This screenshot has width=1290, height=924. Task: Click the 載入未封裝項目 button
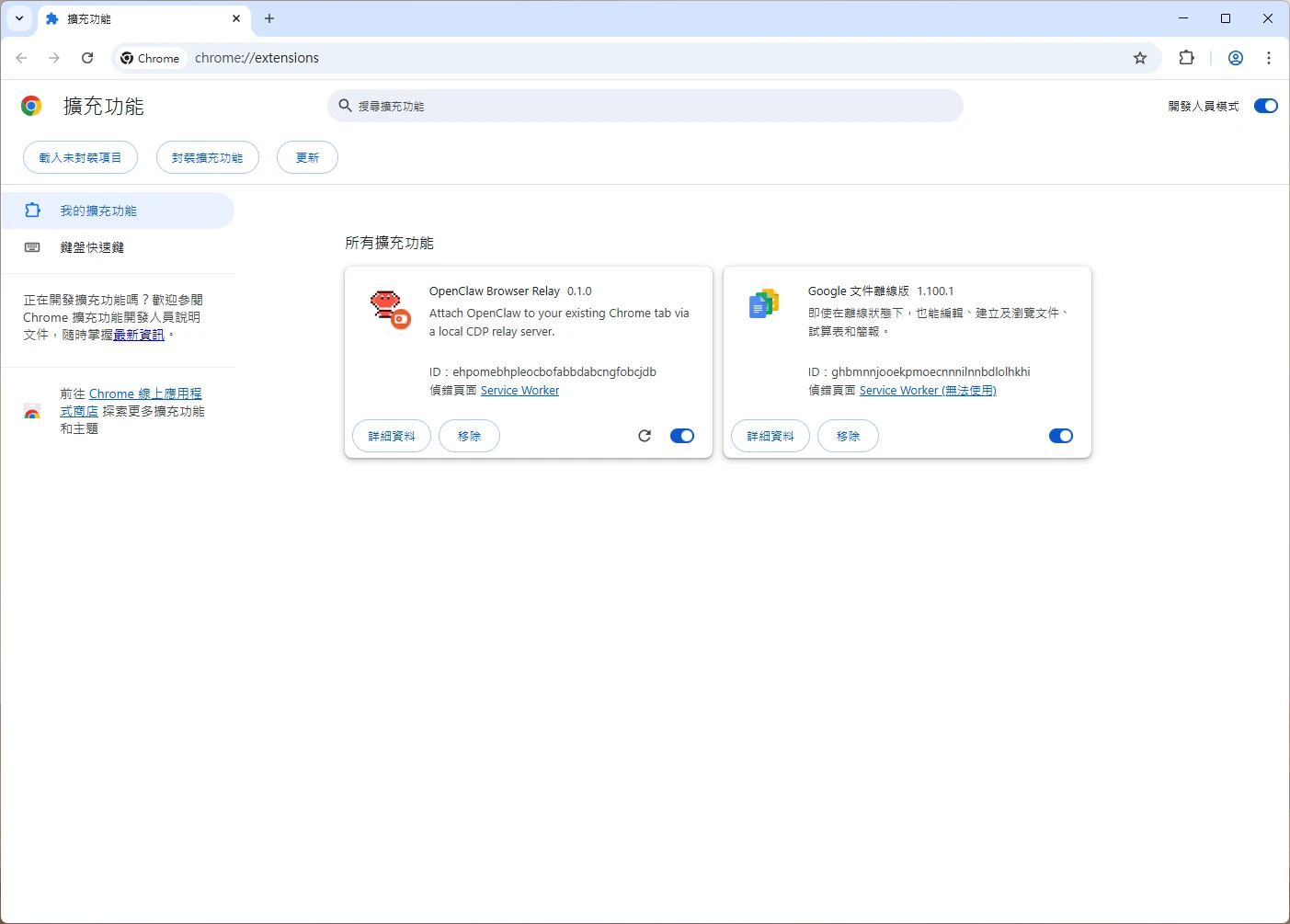coord(80,157)
